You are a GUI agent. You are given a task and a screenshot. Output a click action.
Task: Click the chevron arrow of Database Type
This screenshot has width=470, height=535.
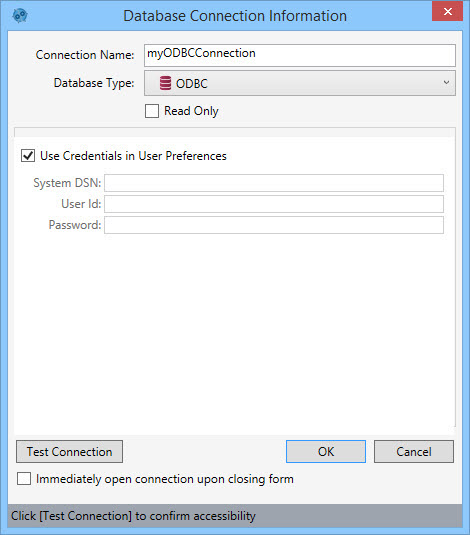coord(446,83)
